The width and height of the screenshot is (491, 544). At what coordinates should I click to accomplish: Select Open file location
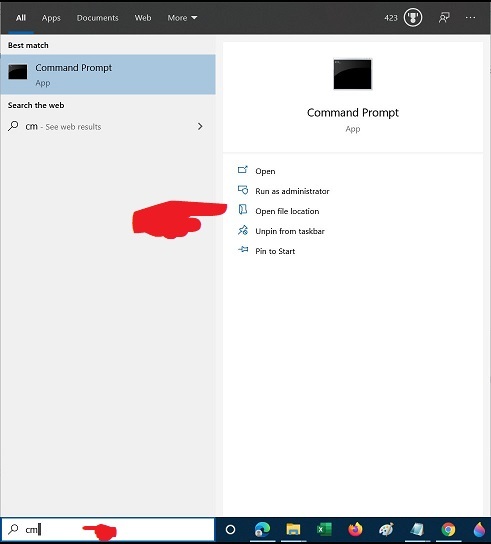click(x=287, y=211)
